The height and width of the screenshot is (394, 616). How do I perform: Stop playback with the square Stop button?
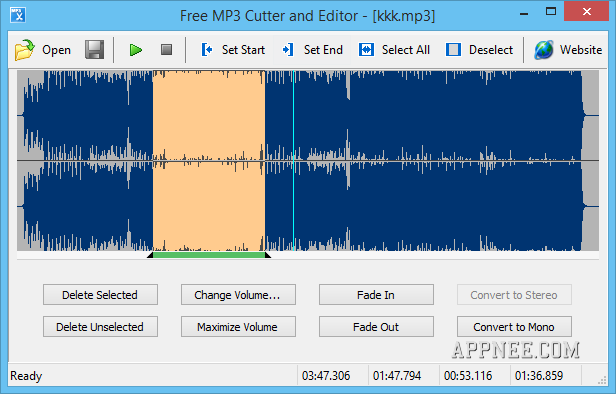[167, 49]
